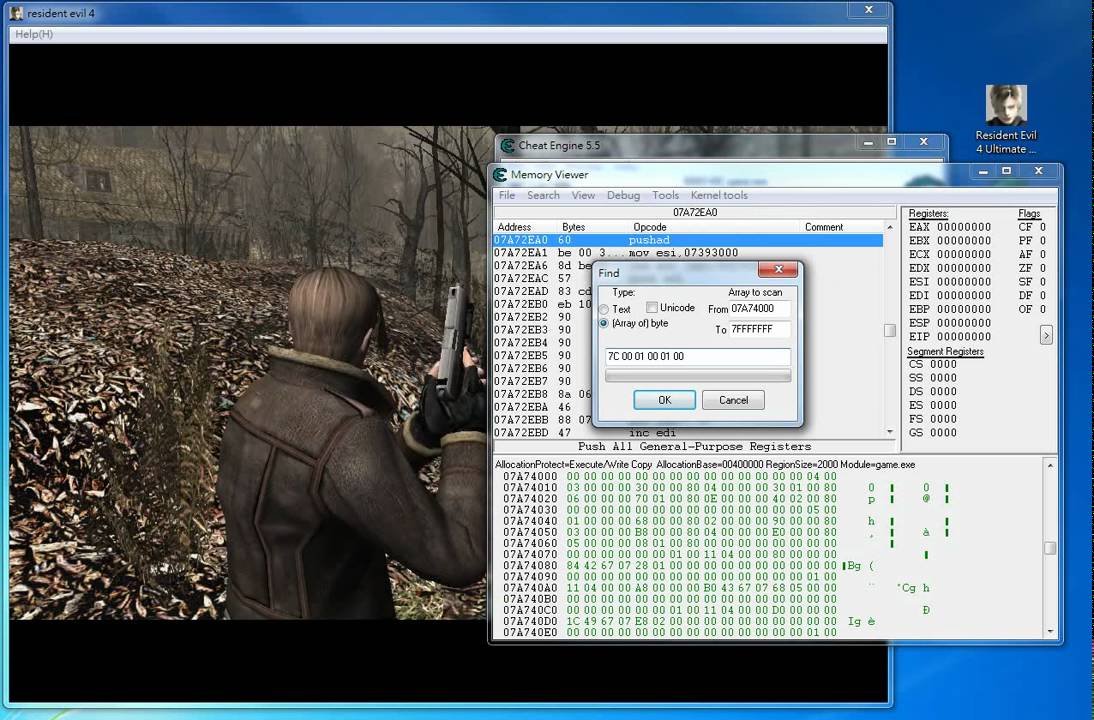Screen dimensions: 1094x720
Task: Expand registers panel with right arrow button
Action: 1046,336
